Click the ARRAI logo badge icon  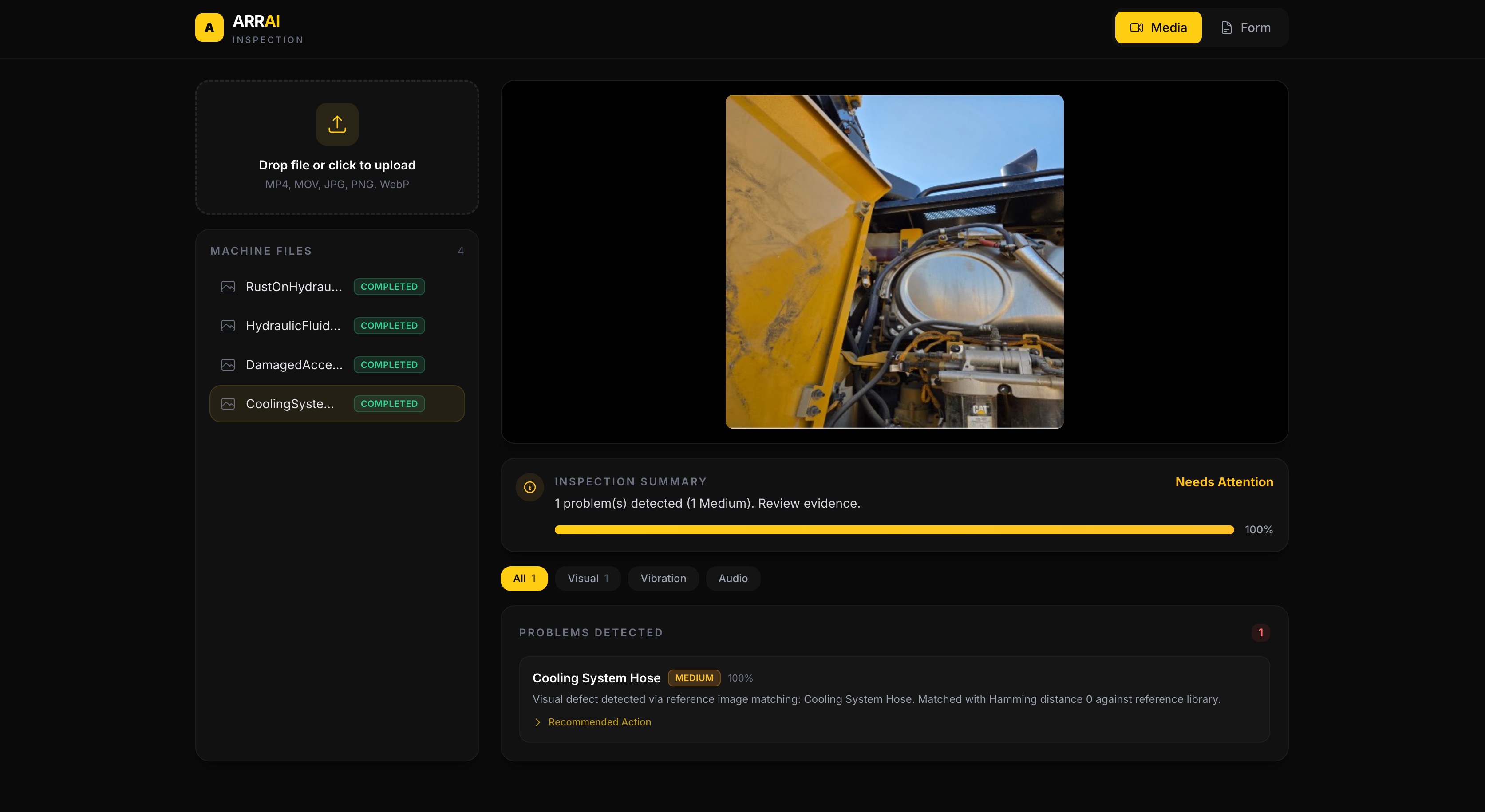coord(209,27)
